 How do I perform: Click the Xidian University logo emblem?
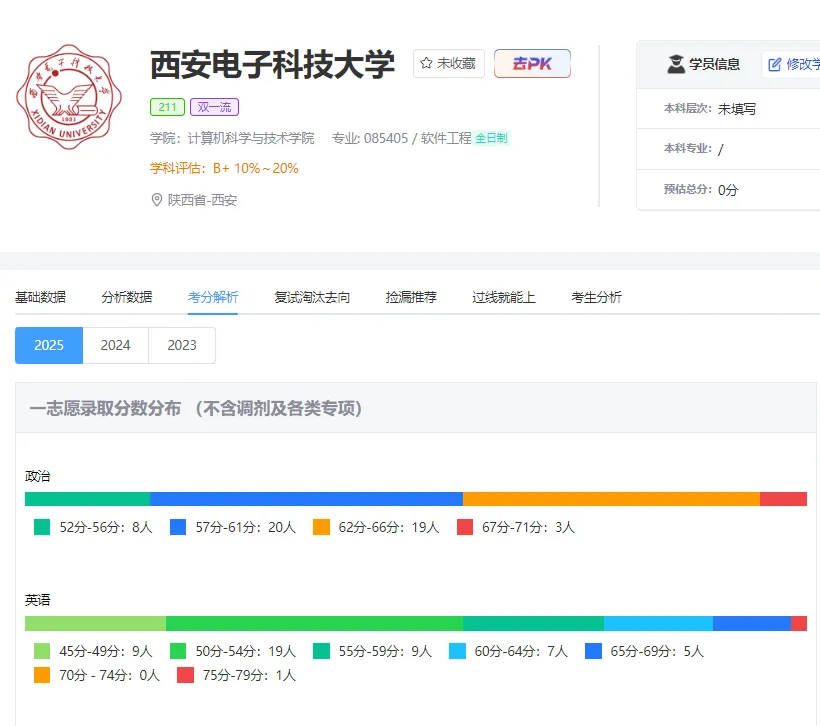pos(69,97)
